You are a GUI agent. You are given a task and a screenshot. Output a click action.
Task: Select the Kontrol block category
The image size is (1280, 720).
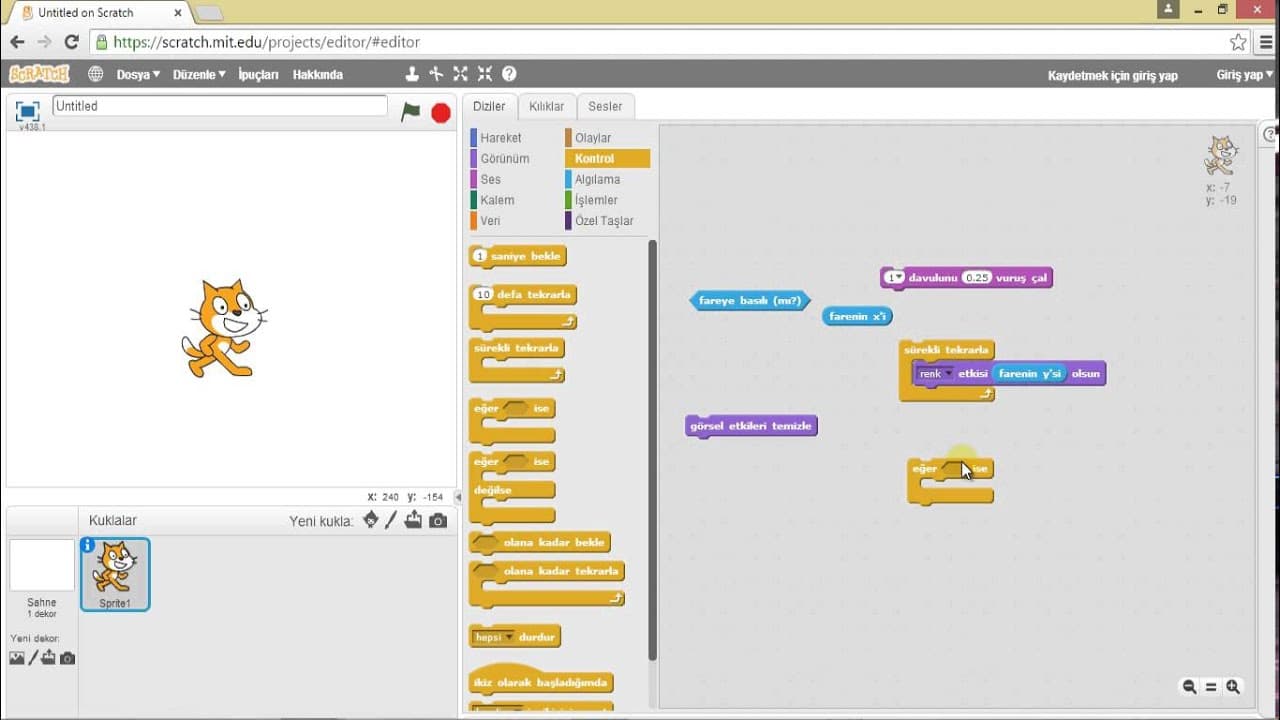[607, 159]
